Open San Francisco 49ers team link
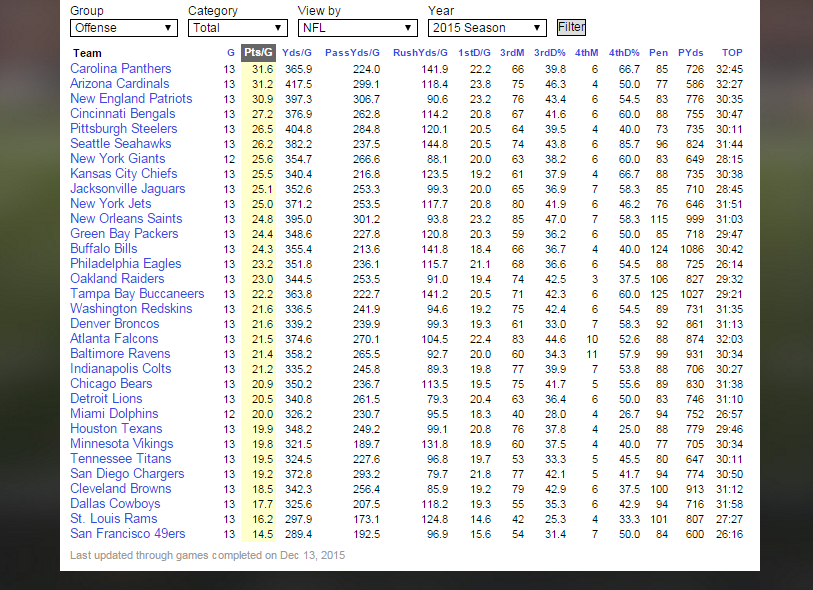Viewport: 813px width, 590px height. tap(128, 535)
